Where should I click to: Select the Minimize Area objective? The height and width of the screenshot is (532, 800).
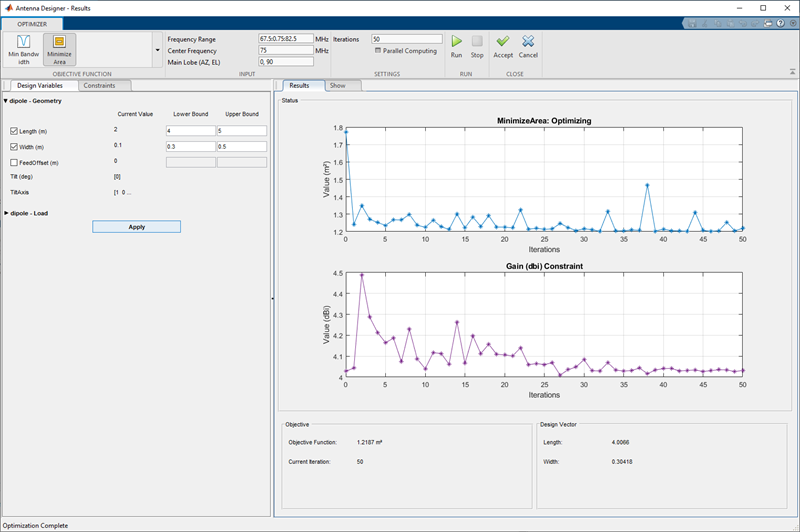pyautogui.click(x=59, y=49)
